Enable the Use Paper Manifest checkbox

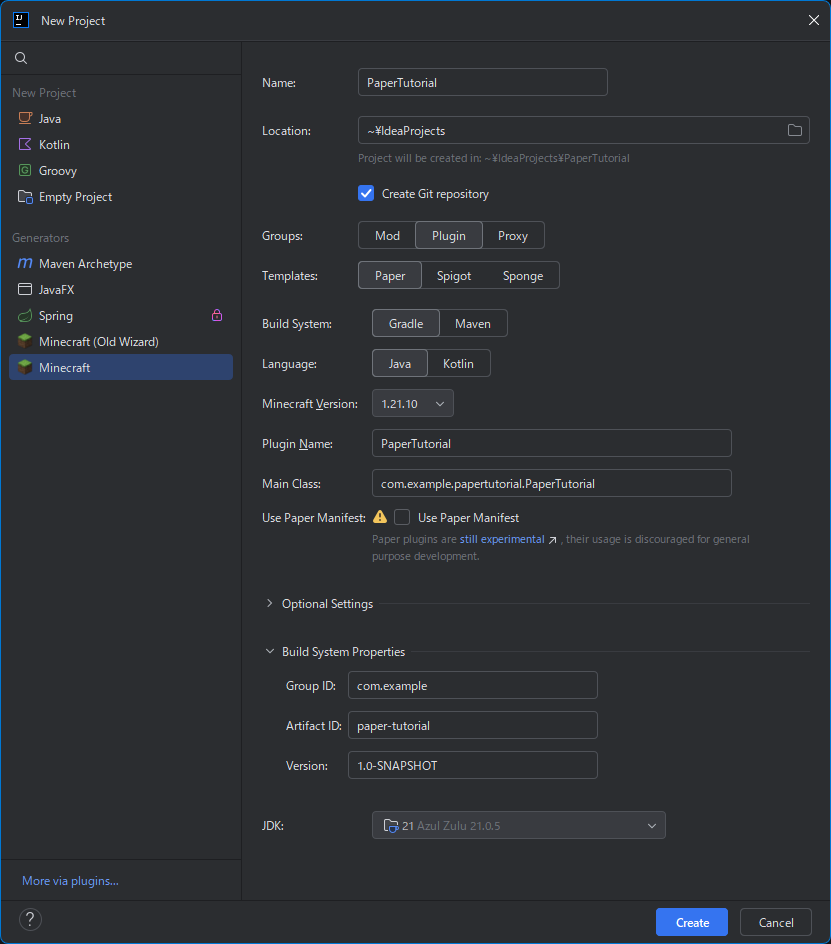click(x=402, y=517)
